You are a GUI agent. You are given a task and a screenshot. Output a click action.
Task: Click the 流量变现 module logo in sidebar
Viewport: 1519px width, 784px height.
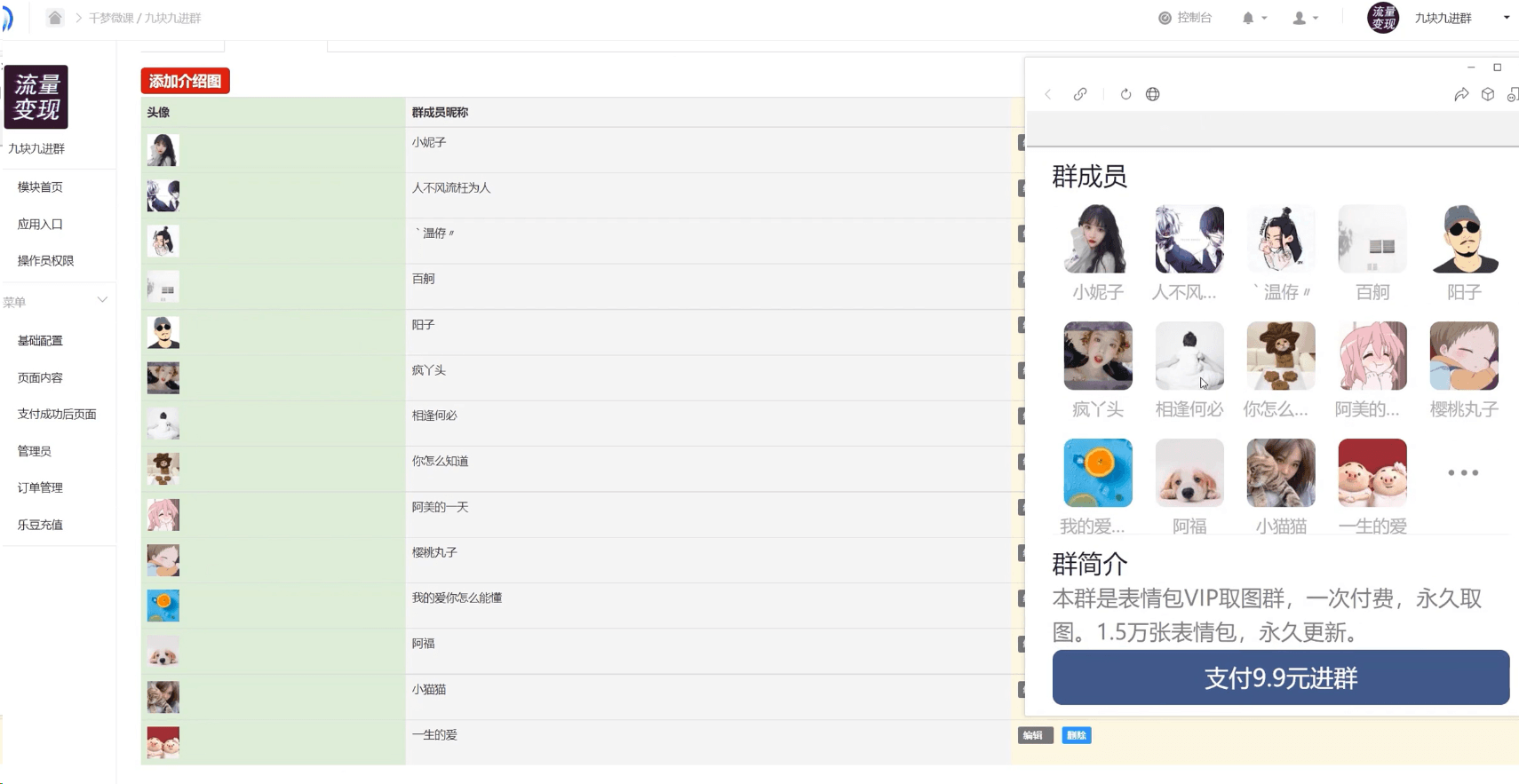pos(36,97)
